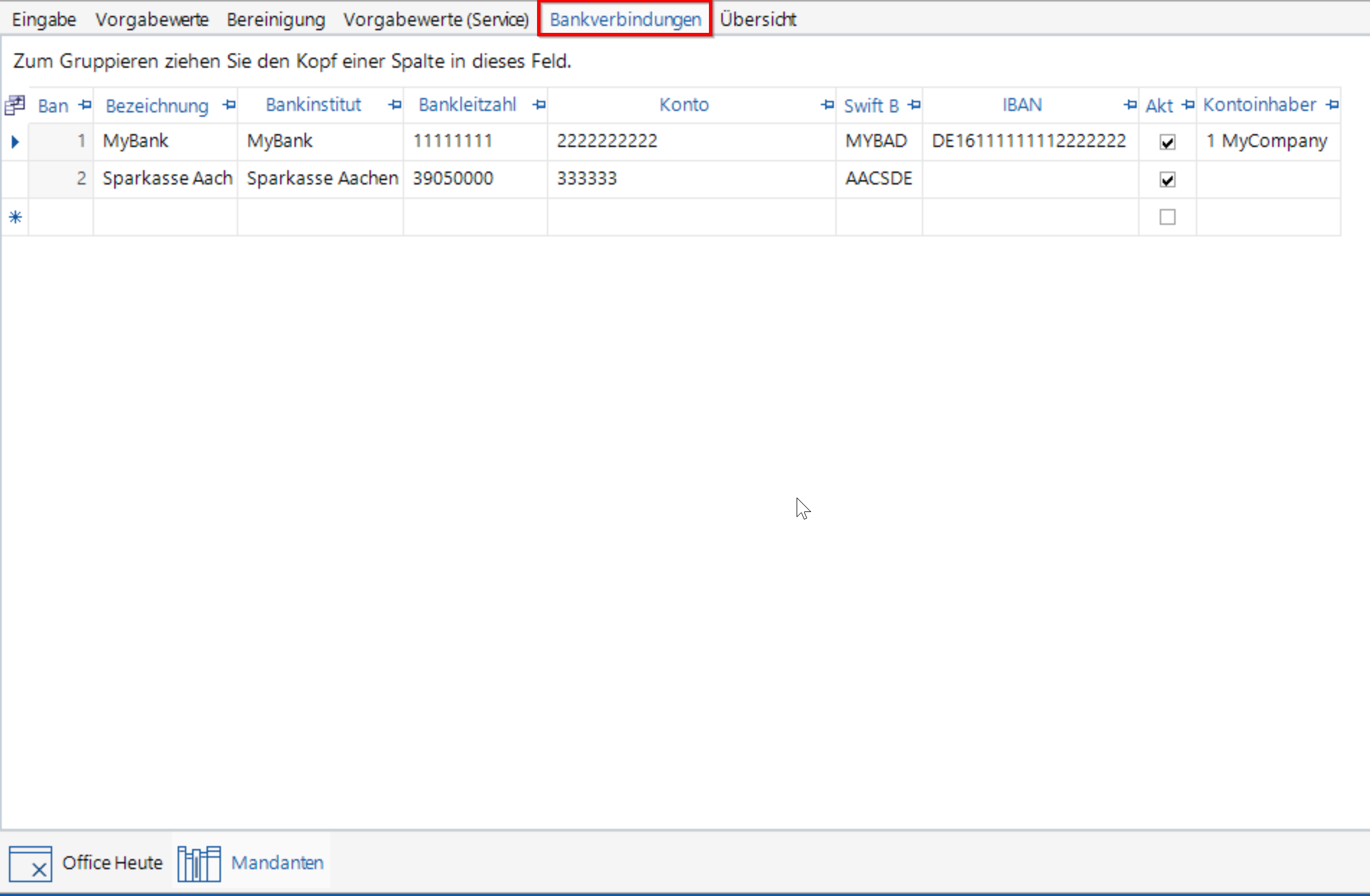Pin the Ban column header
The image size is (1370, 896).
click(85, 105)
